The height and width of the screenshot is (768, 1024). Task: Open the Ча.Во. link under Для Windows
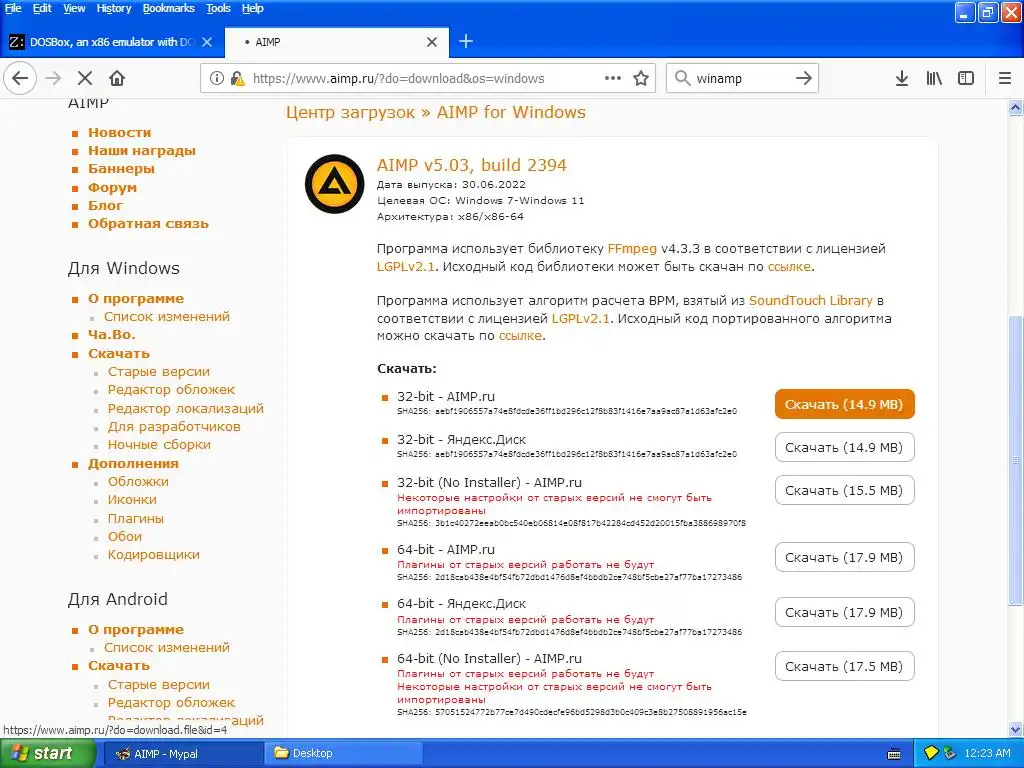click(112, 335)
